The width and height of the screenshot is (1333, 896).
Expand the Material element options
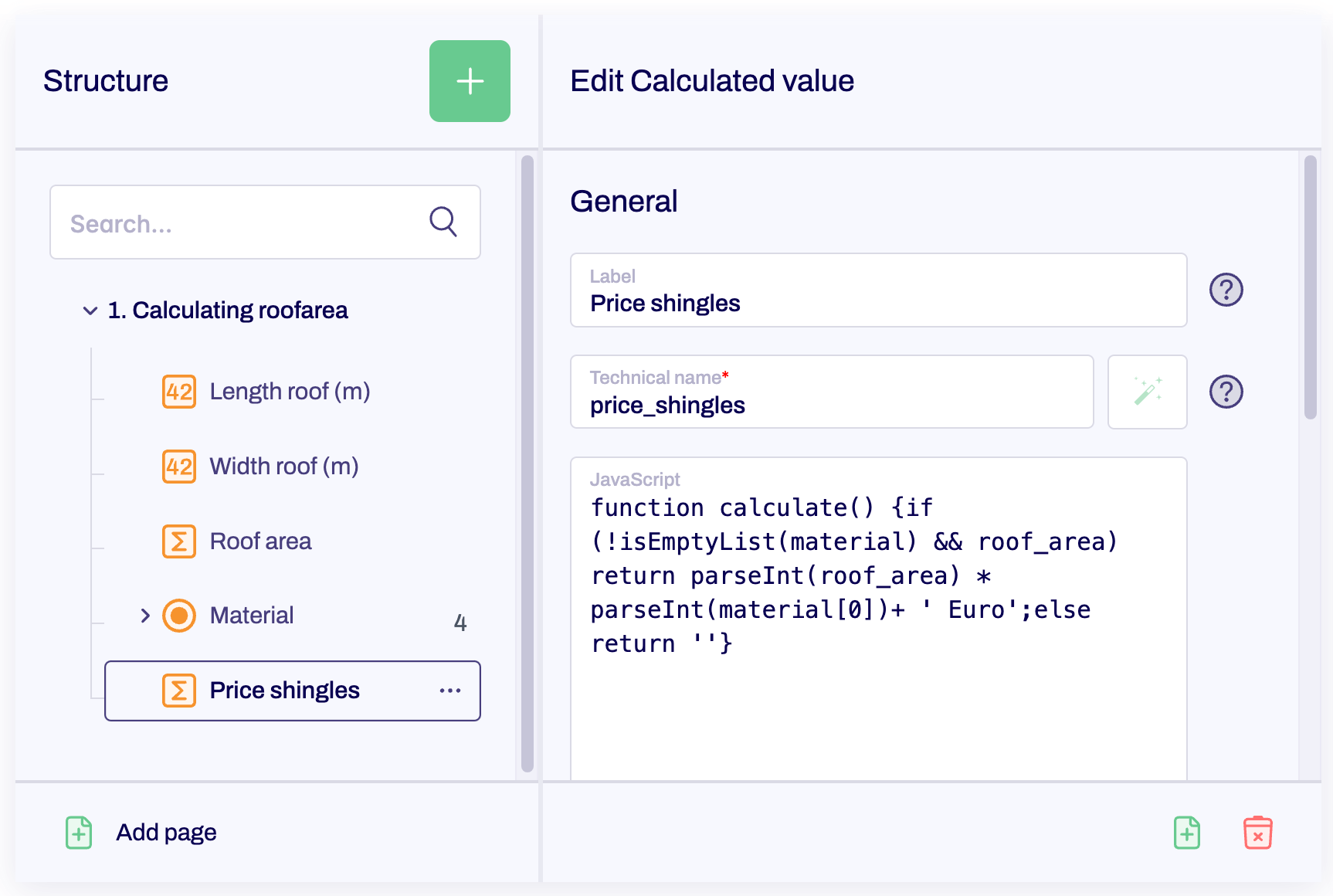[144, 616]
